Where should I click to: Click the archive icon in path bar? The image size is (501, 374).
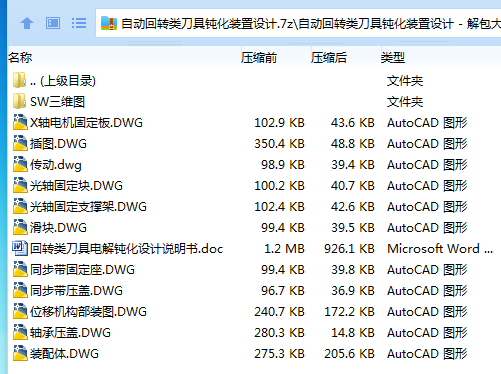pyautogui.click(x=109, y=23)
